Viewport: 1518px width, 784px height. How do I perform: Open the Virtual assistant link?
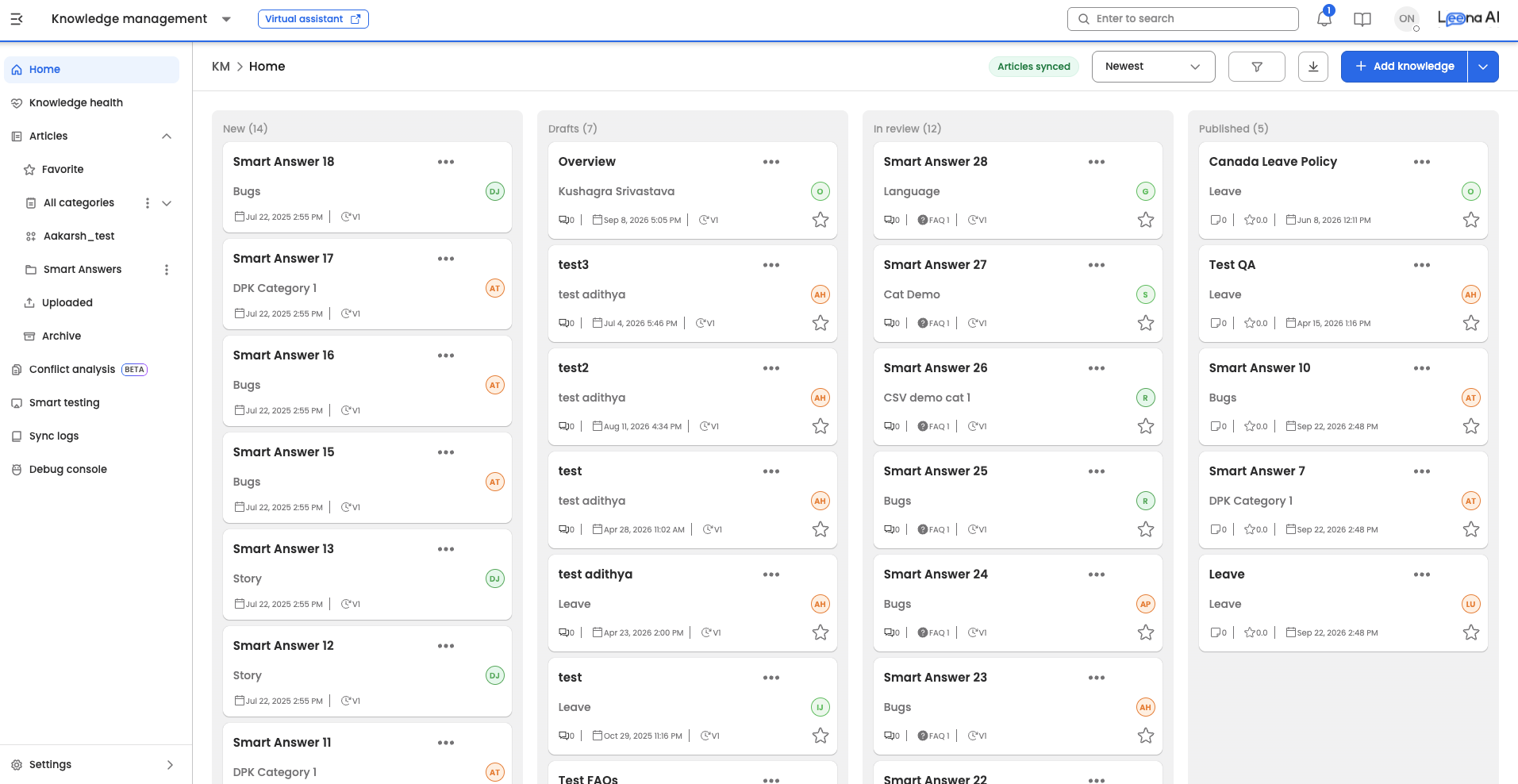point(313,19)
